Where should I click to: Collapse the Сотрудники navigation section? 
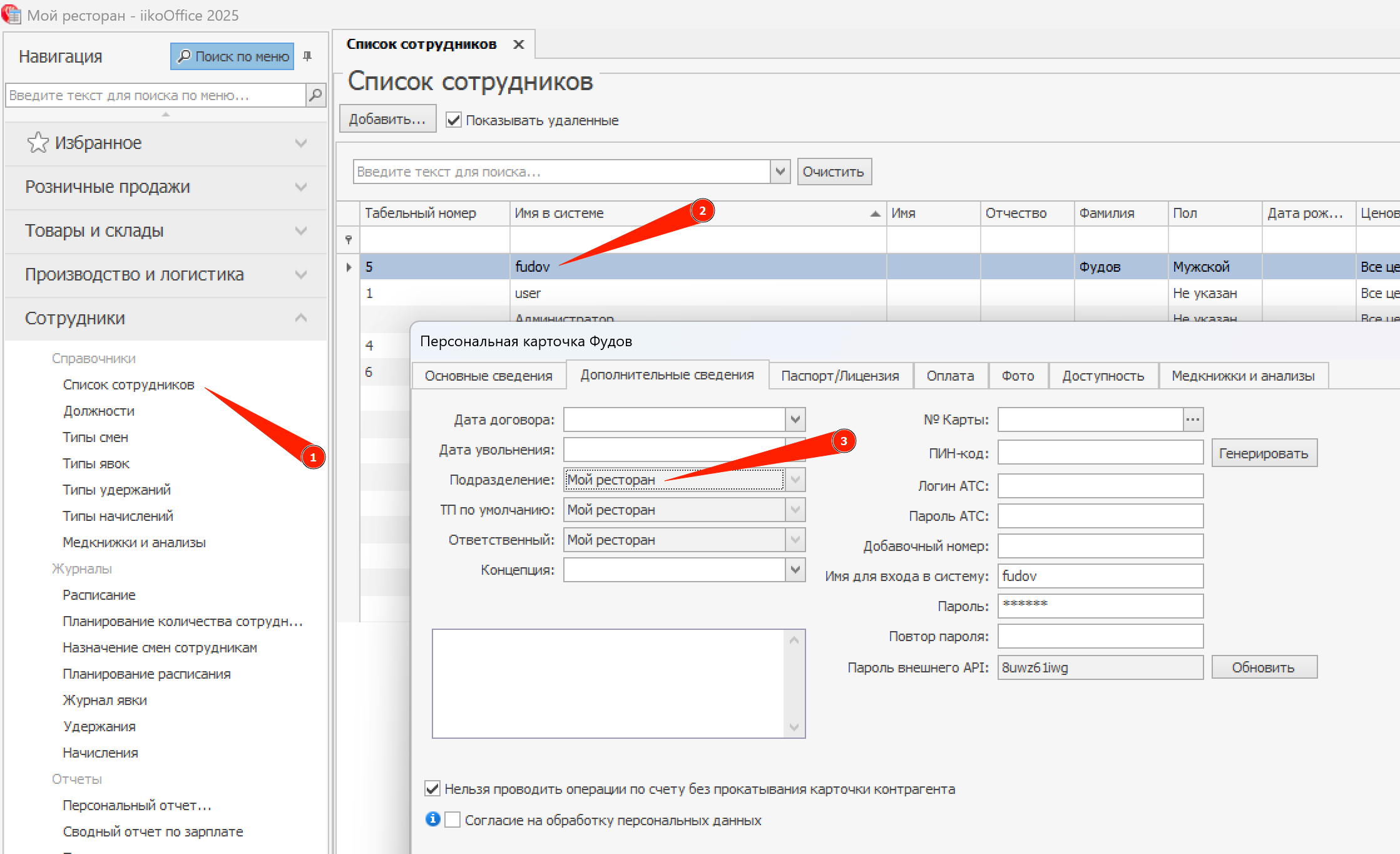point(301,318)
